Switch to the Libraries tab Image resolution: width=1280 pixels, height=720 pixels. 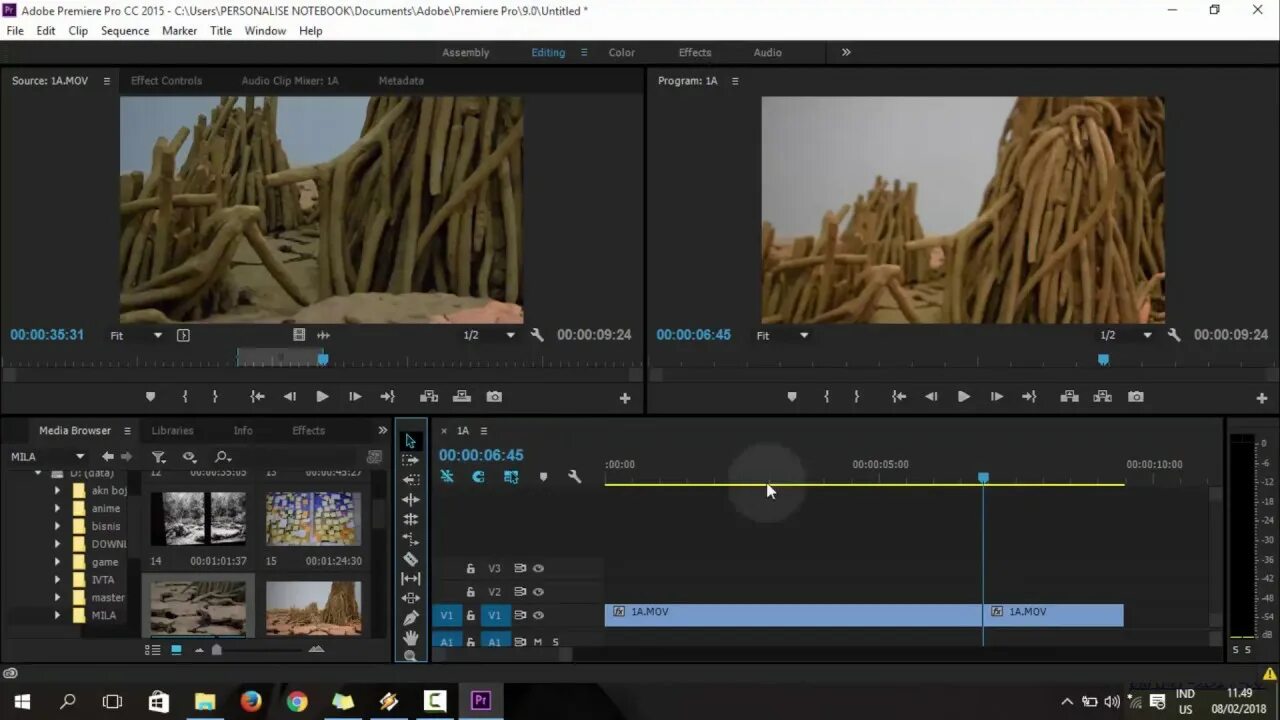[172, 431]
